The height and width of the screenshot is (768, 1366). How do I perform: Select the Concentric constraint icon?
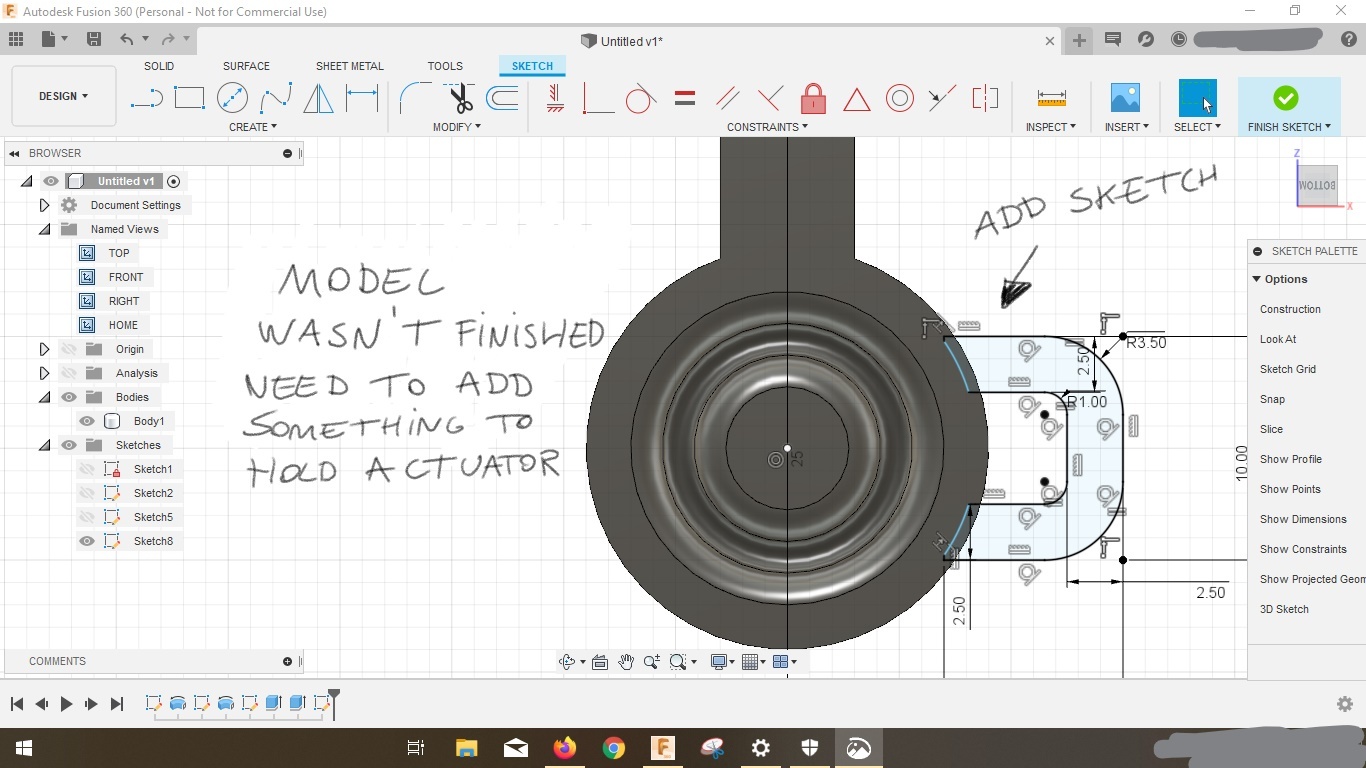coord(899,99)
